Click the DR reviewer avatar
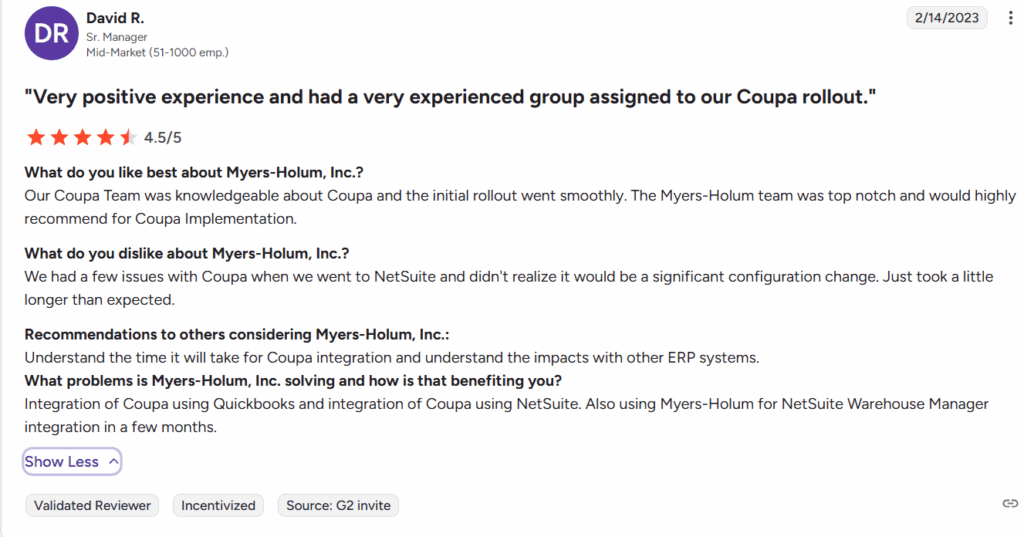 51,34
